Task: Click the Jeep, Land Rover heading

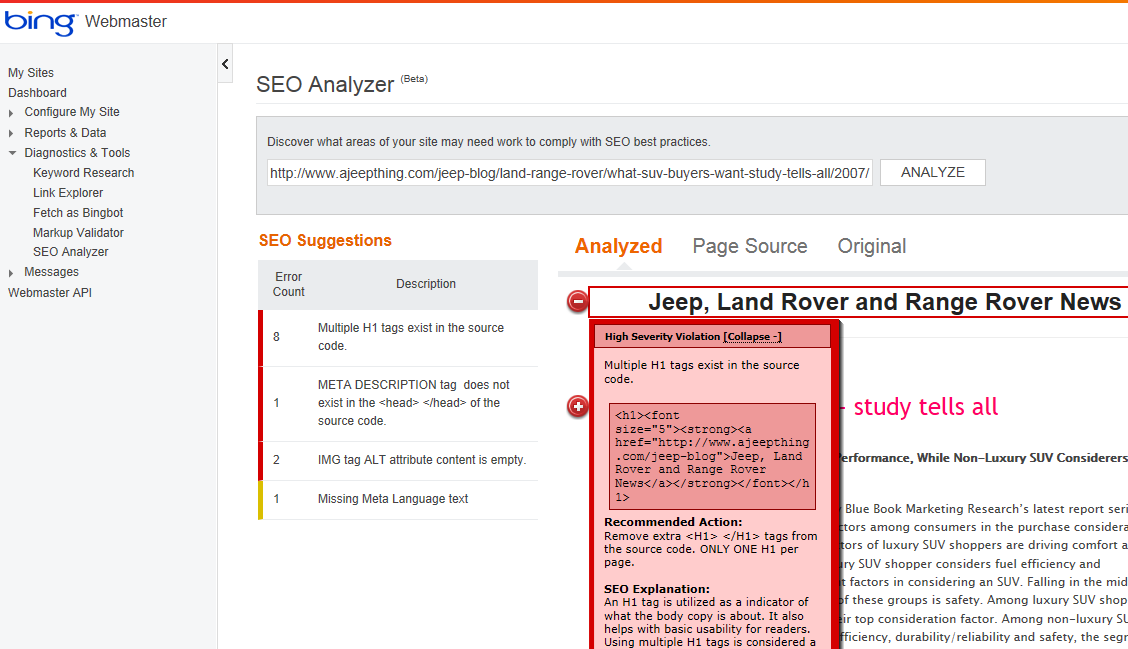Action: pos(885,302)
